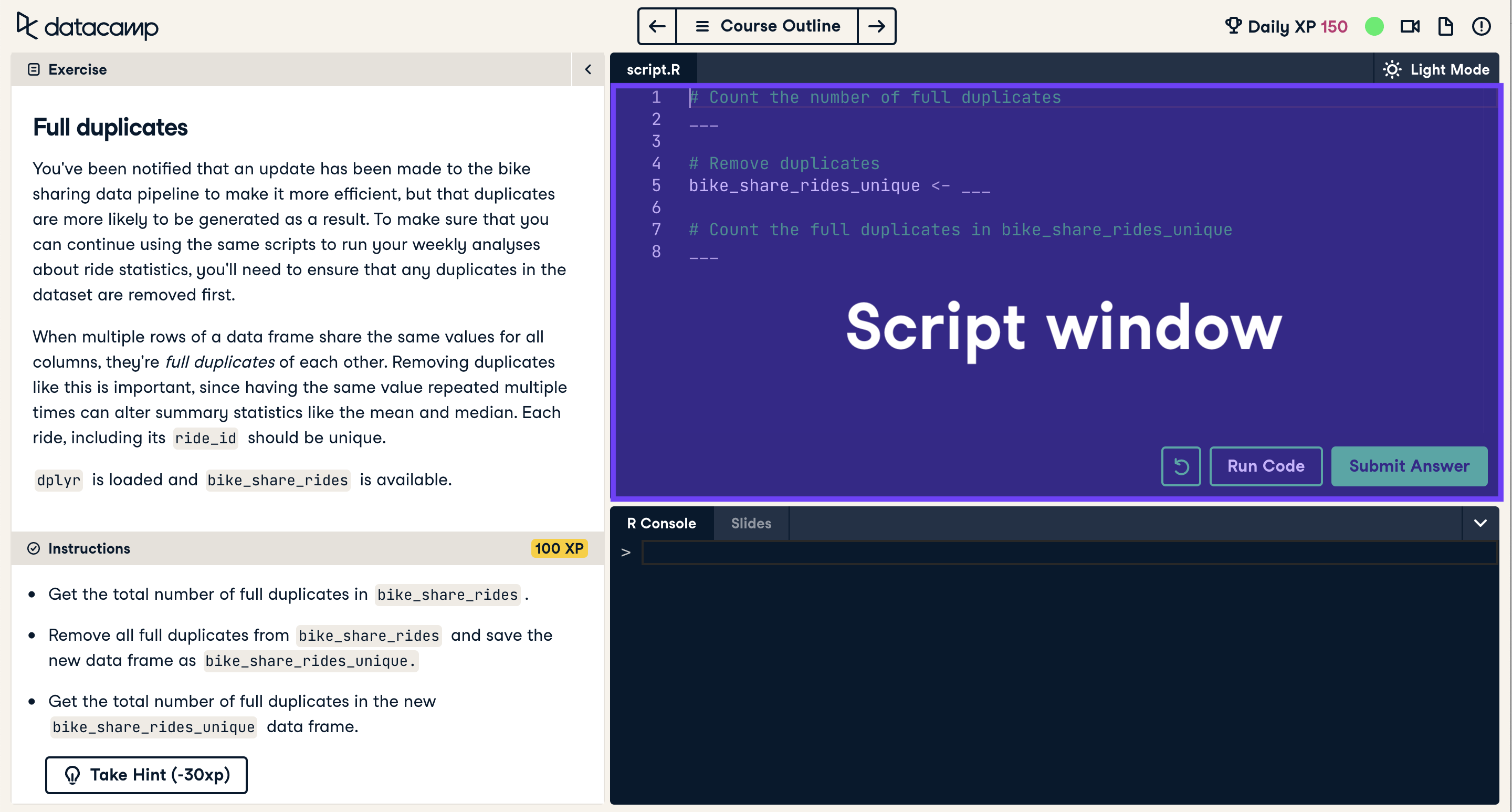This screenshot has height=812, width=1512.
Task: Click the 100 XP badge
Action: (559, 548)
